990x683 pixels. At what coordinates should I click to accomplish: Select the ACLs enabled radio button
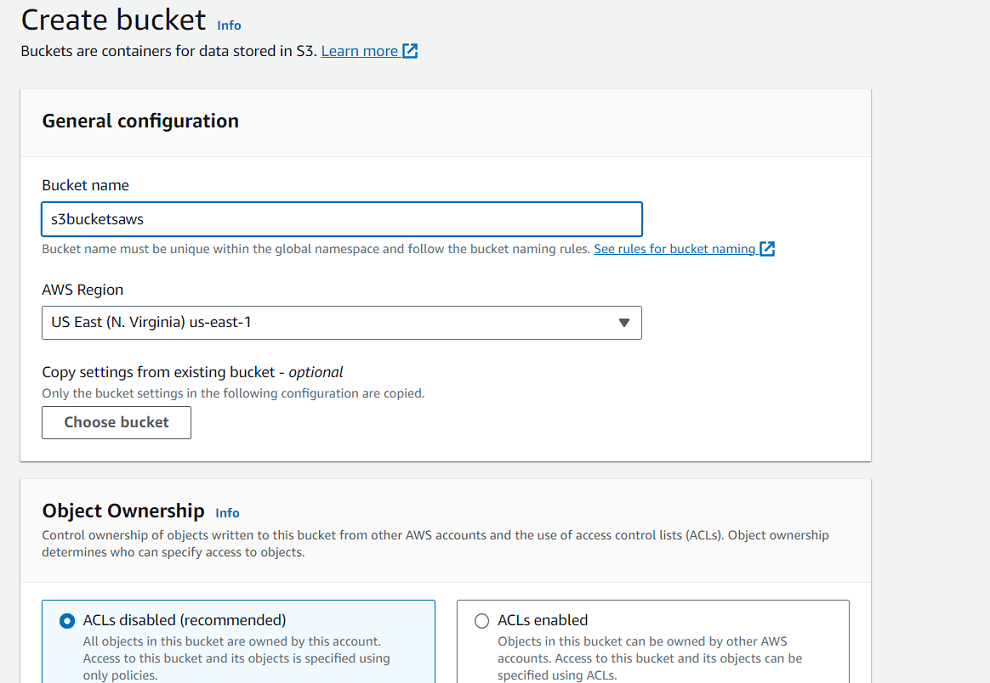[482, 621]
